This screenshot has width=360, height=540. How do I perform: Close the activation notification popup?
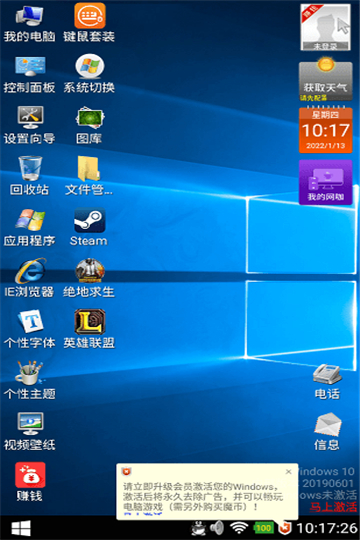pos(289,471)
